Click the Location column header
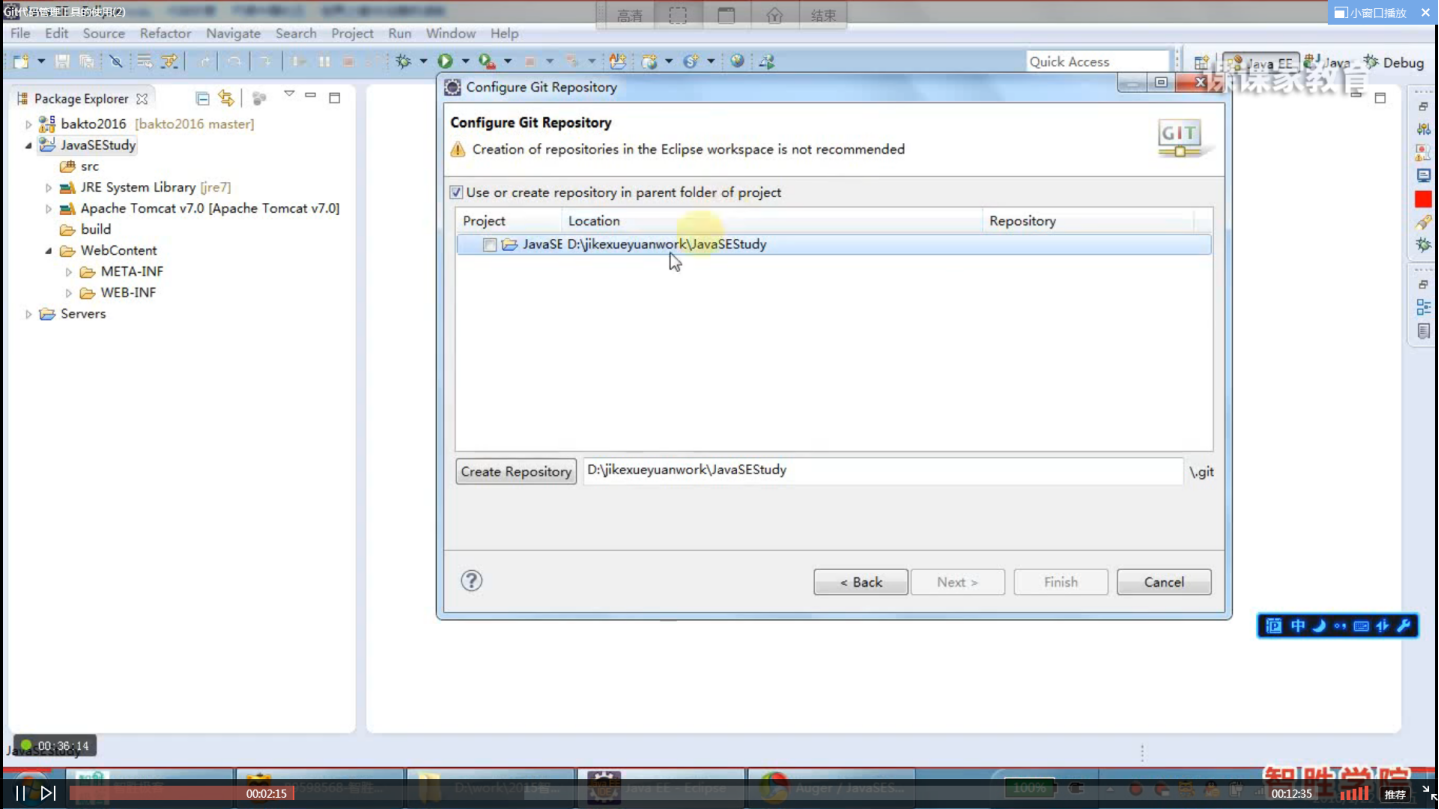The height and width of the screenshot is (809, 1439). coord(772,221)
